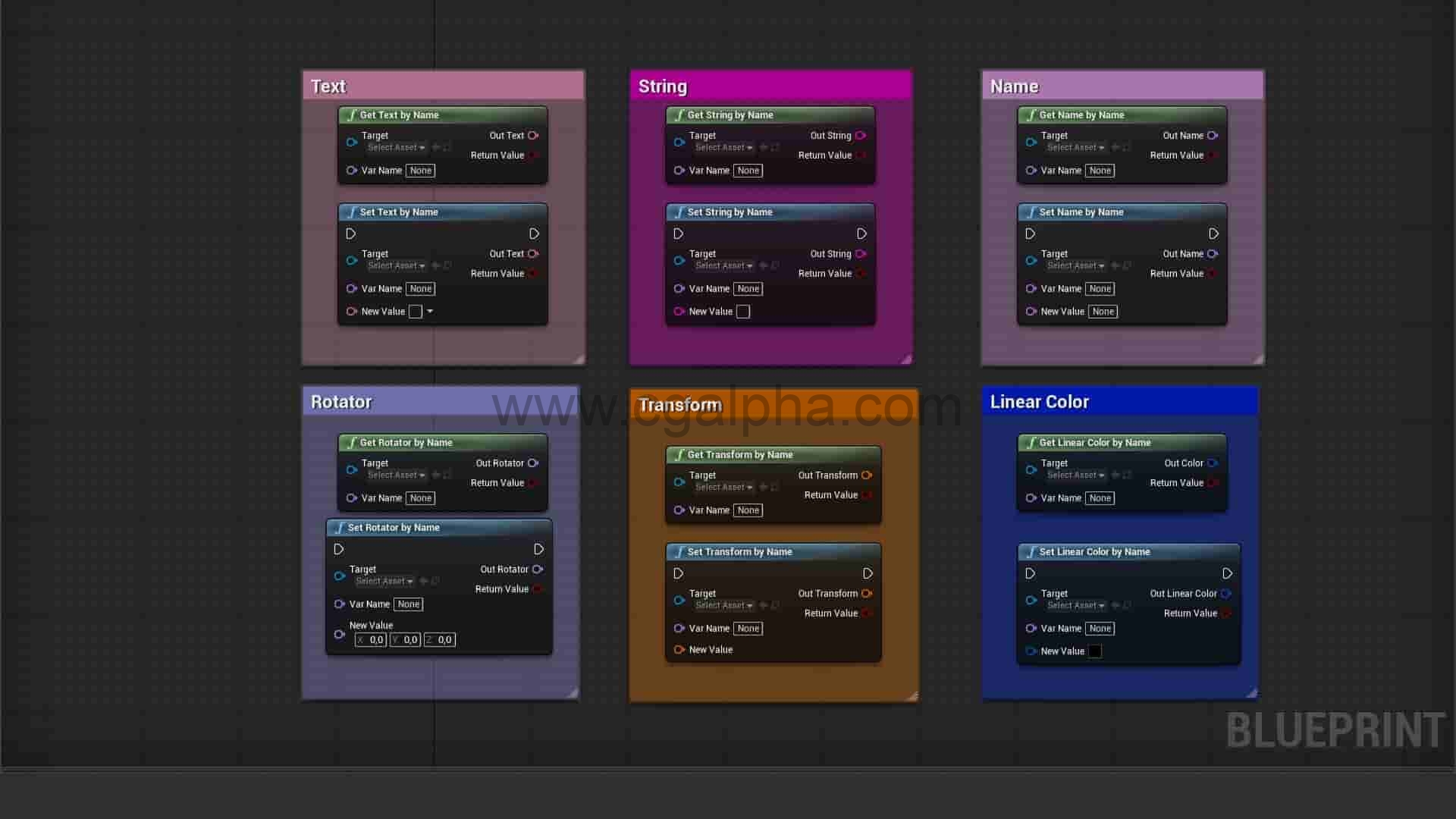Click the exec output pin on Set Transform by Name
The width and height of the screenshot is (1456, 819).
coord(867,573)
